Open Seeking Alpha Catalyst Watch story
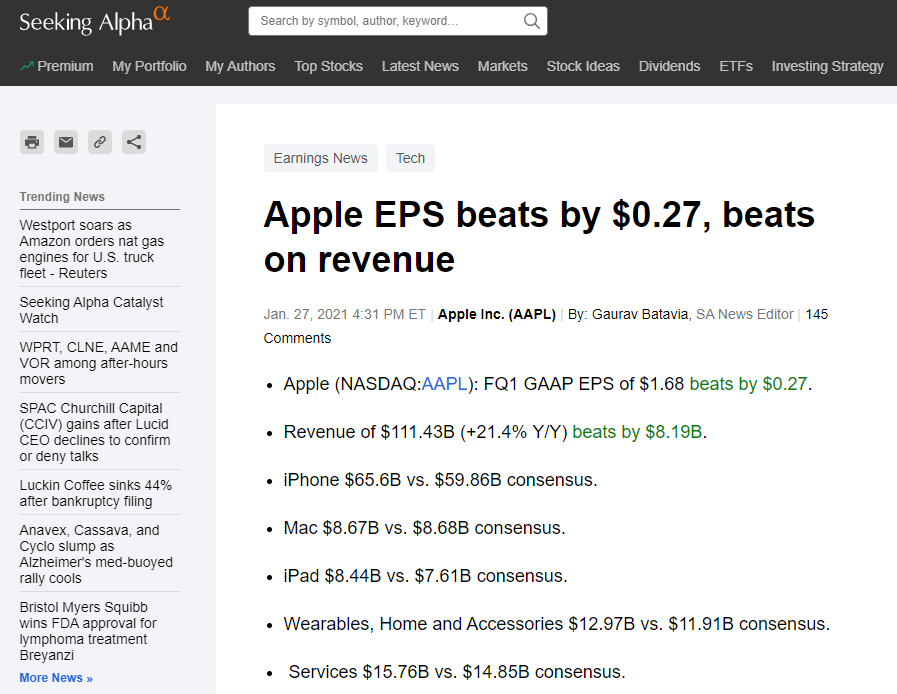The image size is (897, 694). 92,310
